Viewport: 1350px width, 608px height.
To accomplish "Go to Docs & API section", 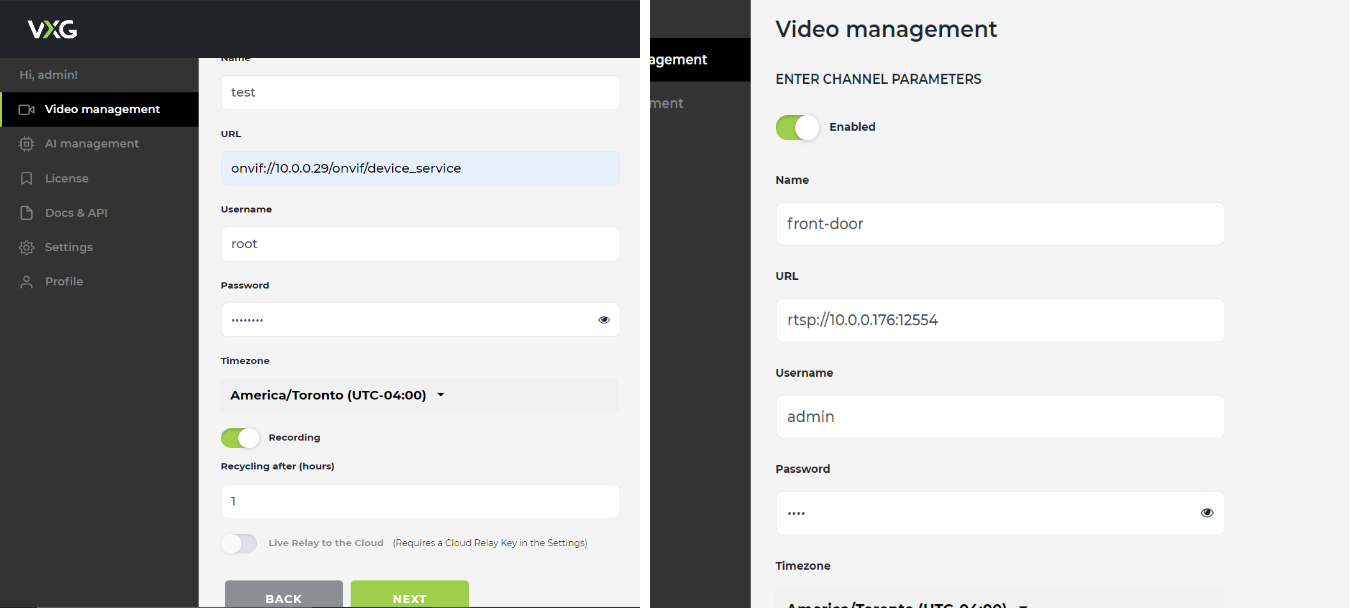I will coord(76,213).
